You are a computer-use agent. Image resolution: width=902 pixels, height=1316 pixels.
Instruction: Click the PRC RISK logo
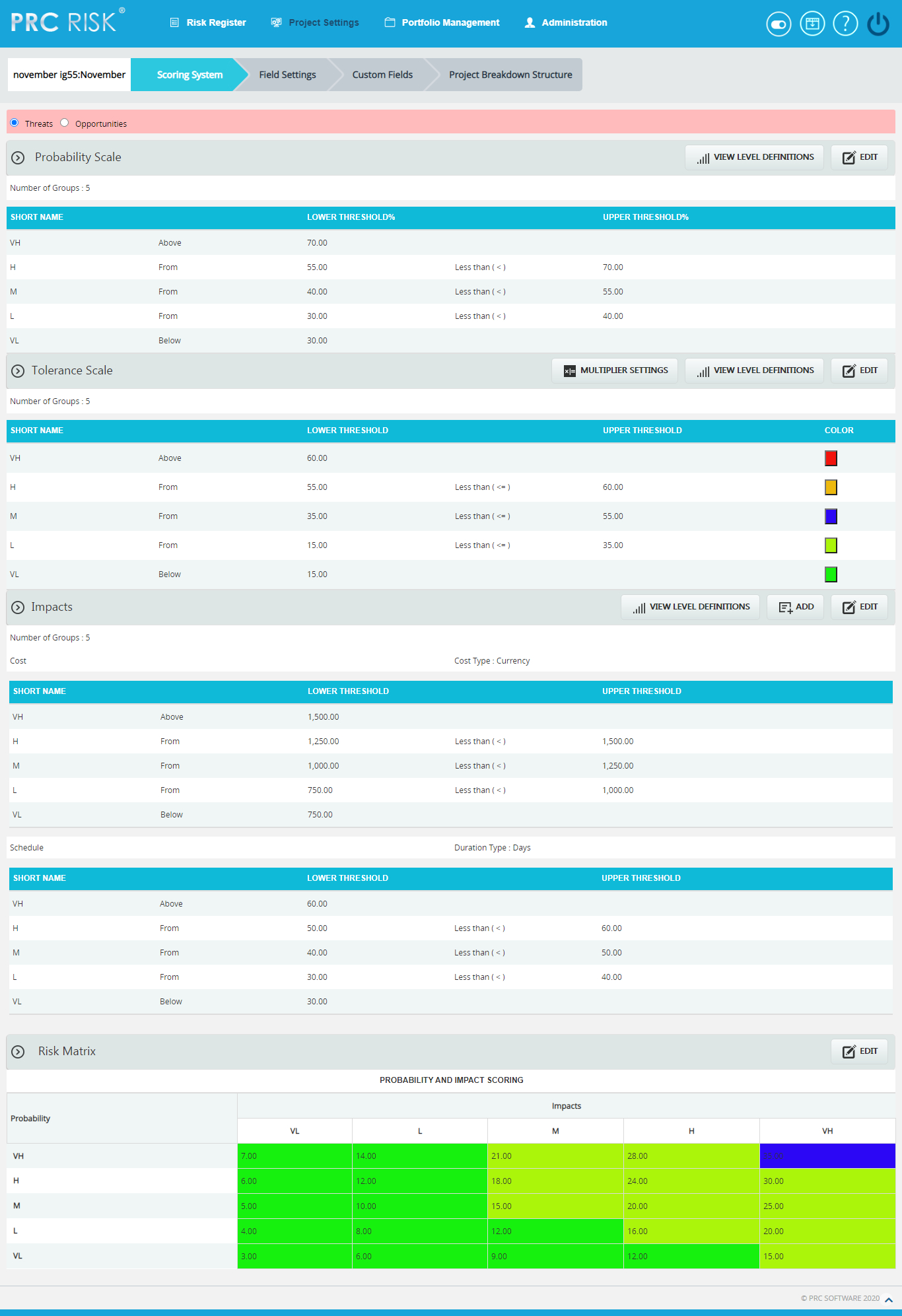(68, 21)
